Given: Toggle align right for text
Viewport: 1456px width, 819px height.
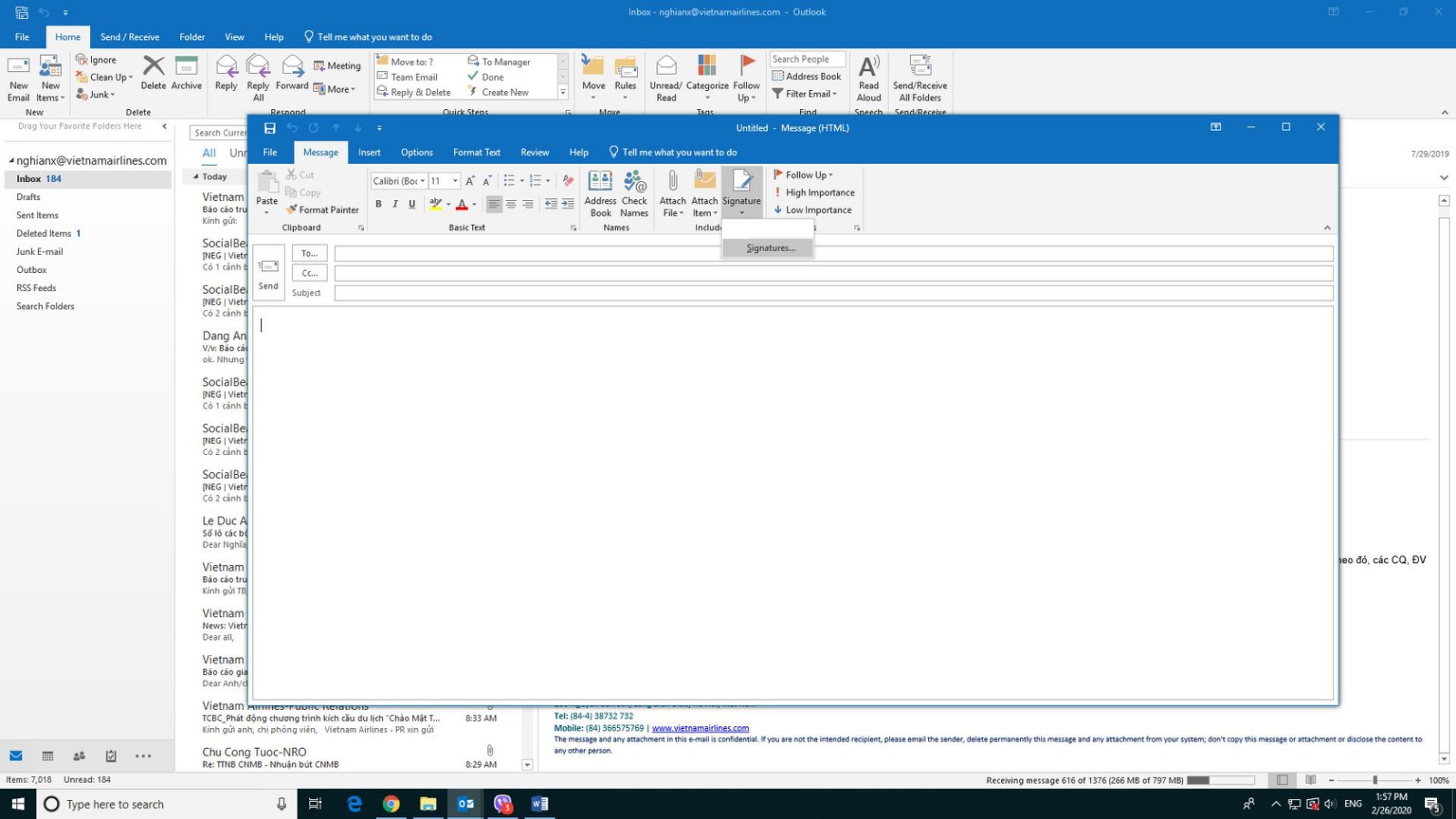Looking at the screenshot, I should [528, 204].
